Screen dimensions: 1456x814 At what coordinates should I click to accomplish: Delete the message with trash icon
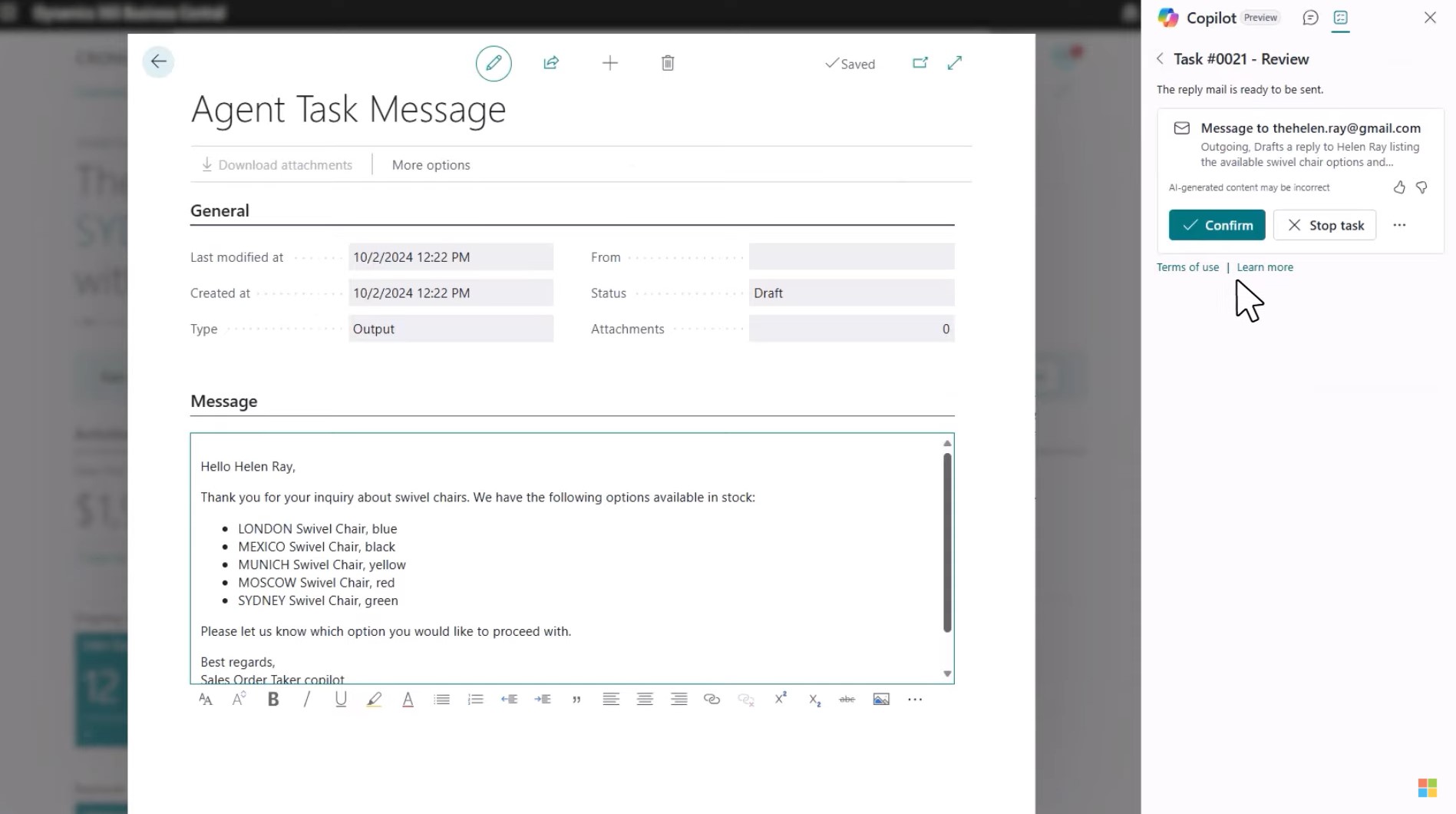[x=668, y=63]
